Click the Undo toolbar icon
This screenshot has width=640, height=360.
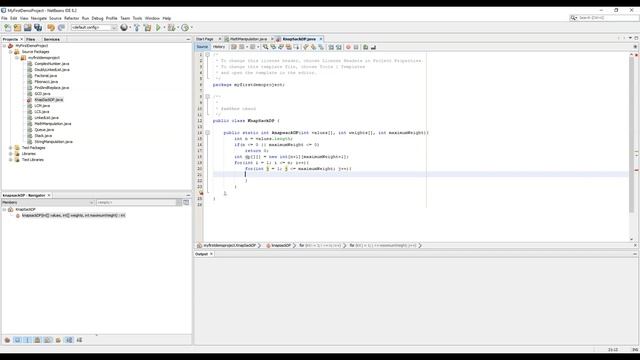(x=51, y=27)
